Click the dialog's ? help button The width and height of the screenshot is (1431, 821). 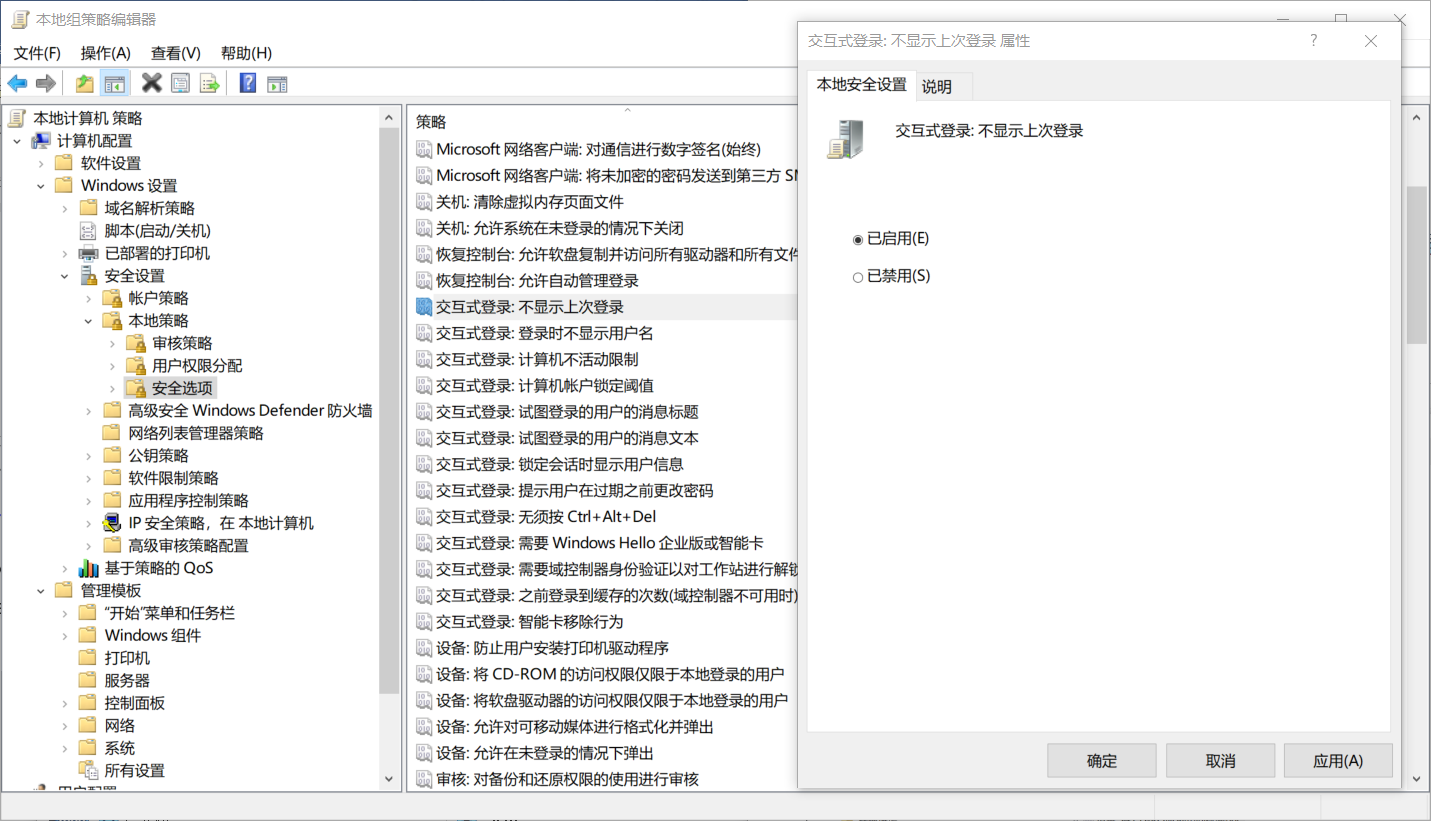(1314, 41)
